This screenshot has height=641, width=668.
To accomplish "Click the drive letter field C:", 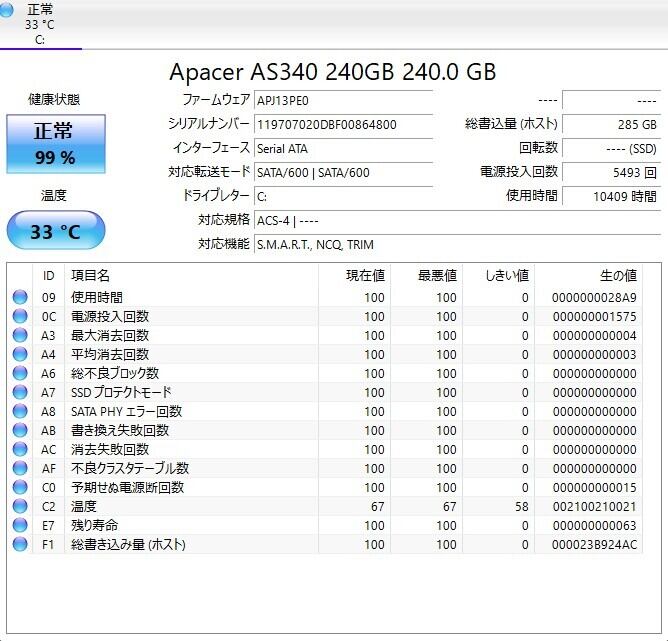I will [x=343, y=196].
